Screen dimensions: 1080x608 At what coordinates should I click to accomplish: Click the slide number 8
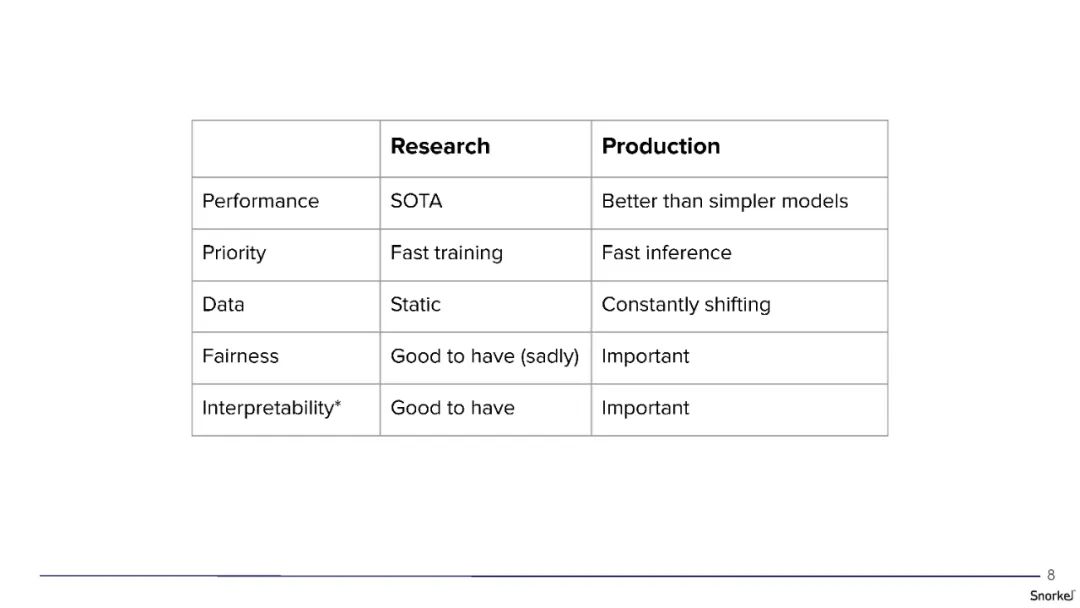[1050, 575]
